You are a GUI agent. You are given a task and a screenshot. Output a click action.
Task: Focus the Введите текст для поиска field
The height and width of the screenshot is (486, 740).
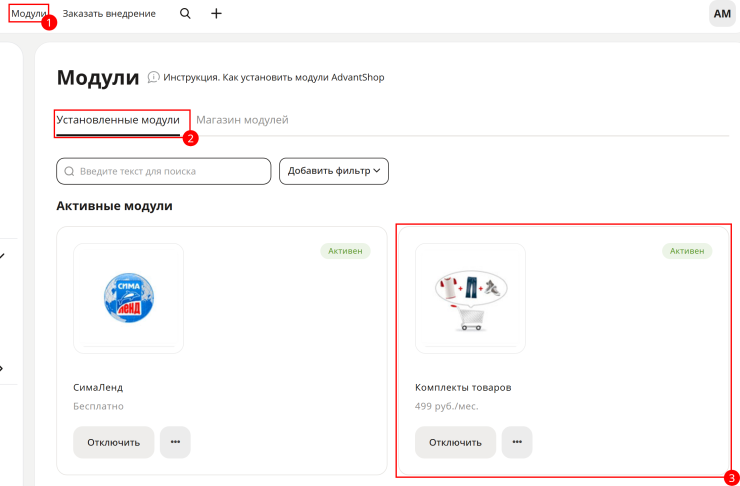(164, 171)
